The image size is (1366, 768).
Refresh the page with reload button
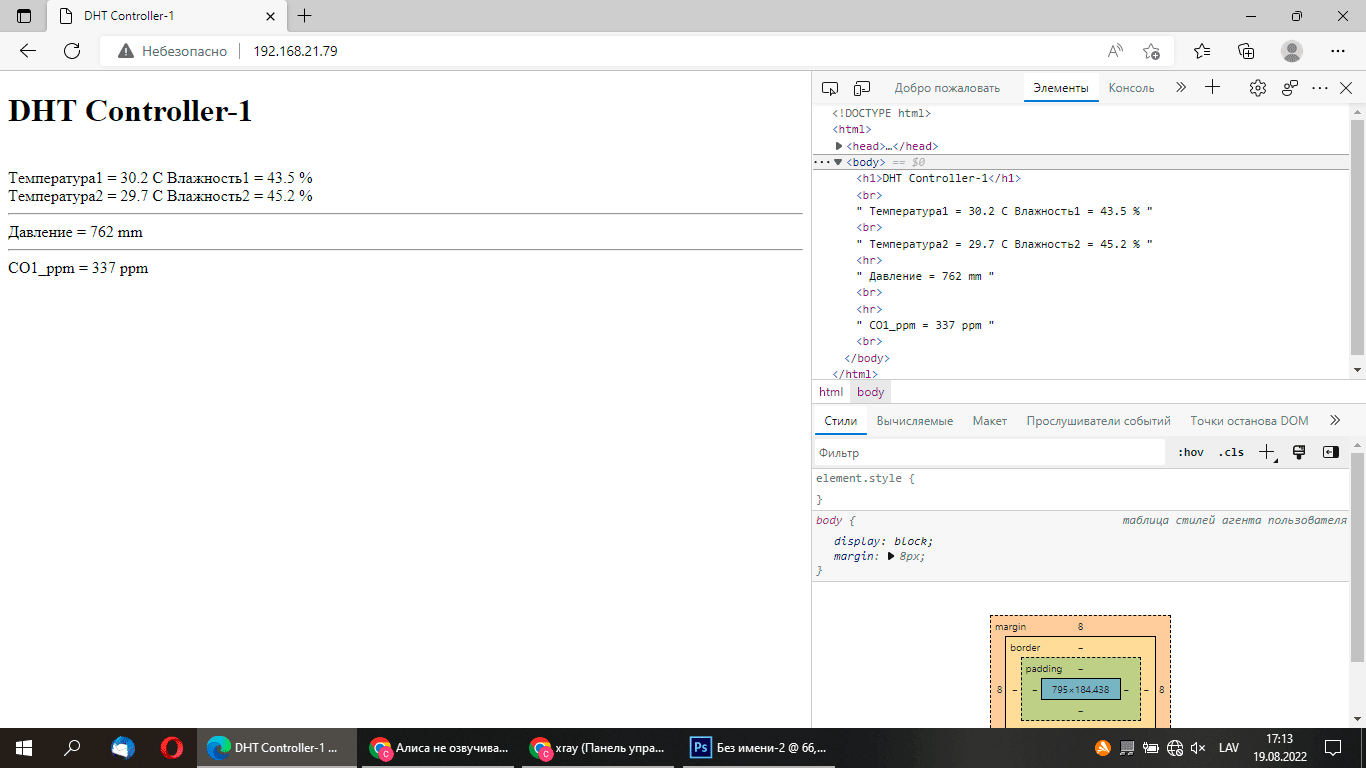coord(72,51)
